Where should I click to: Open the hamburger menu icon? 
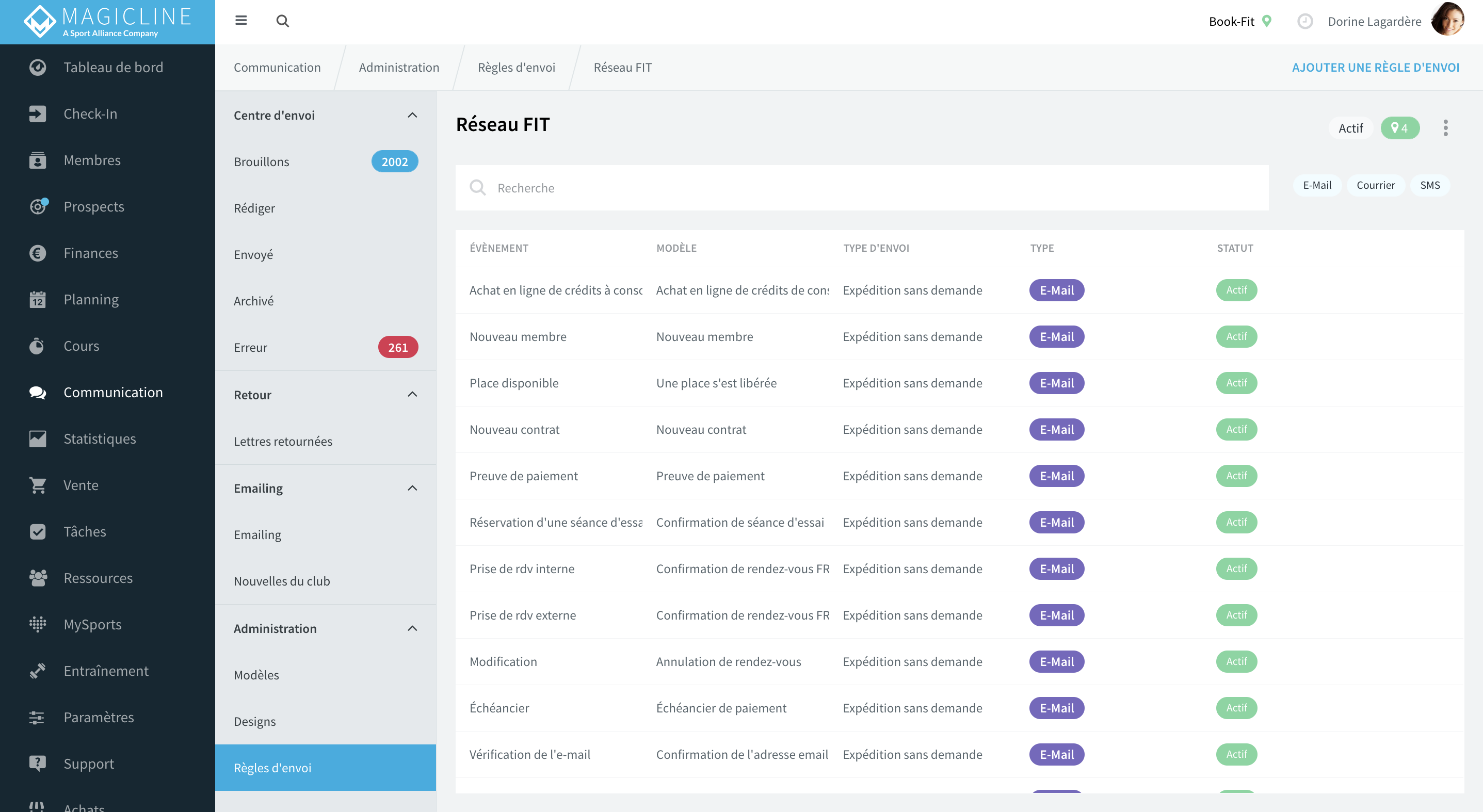coord(240,21)
